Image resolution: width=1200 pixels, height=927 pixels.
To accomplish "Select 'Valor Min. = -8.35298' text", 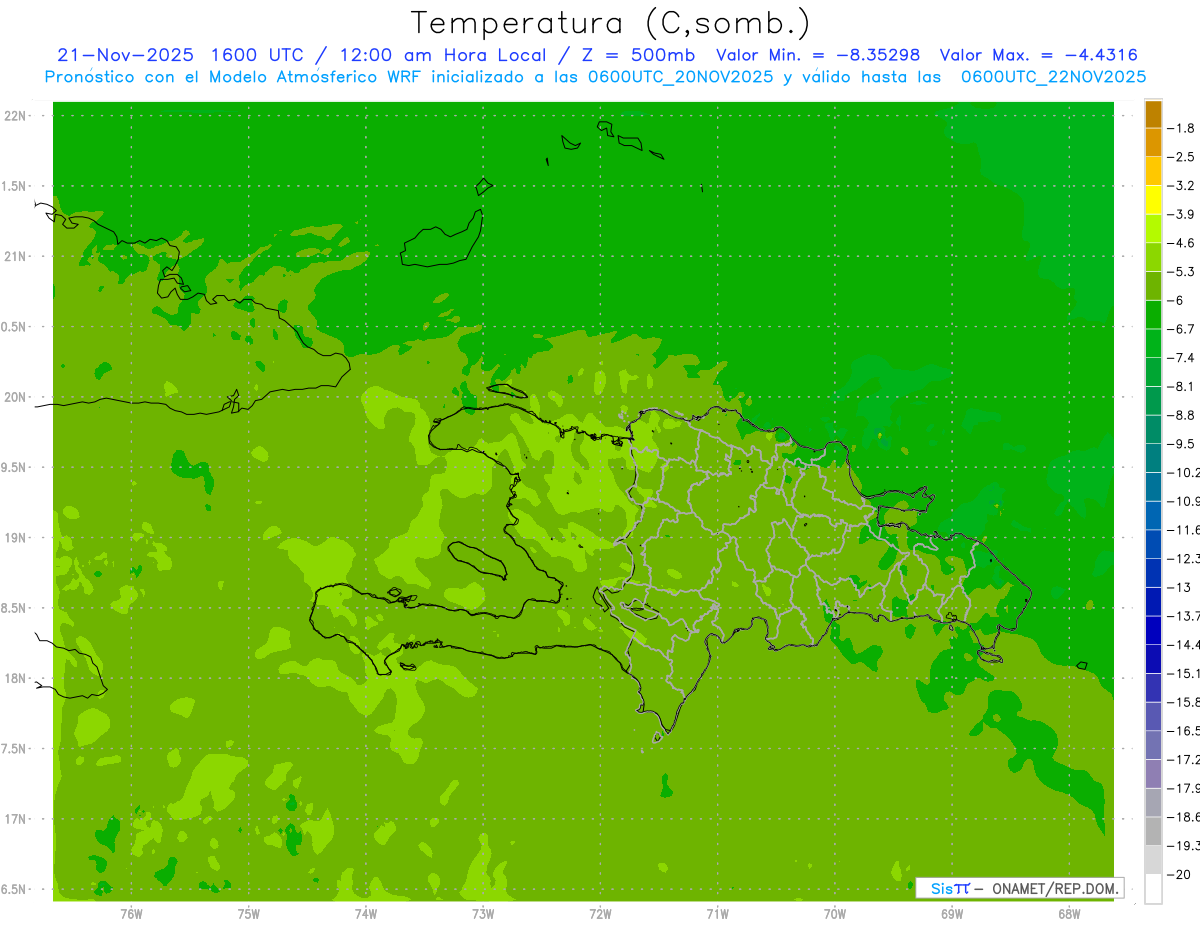I will pyautogui.click(x=818, y=55).
